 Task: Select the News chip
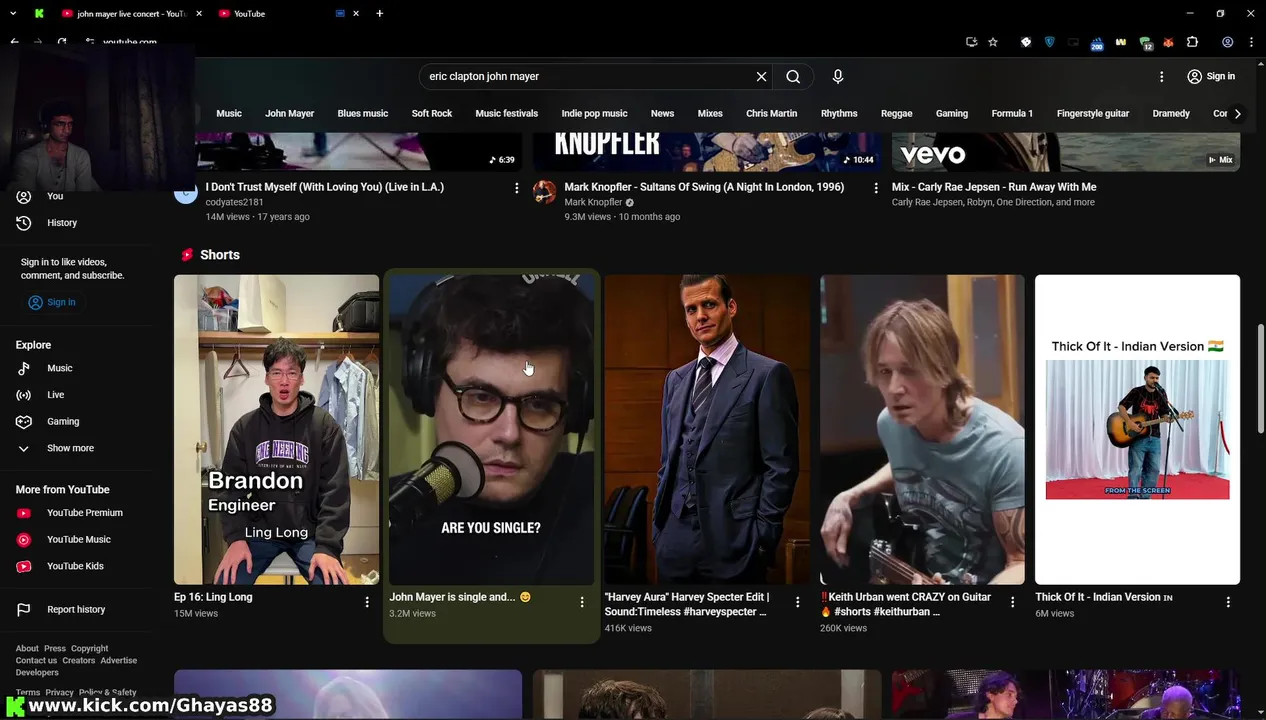662,113
